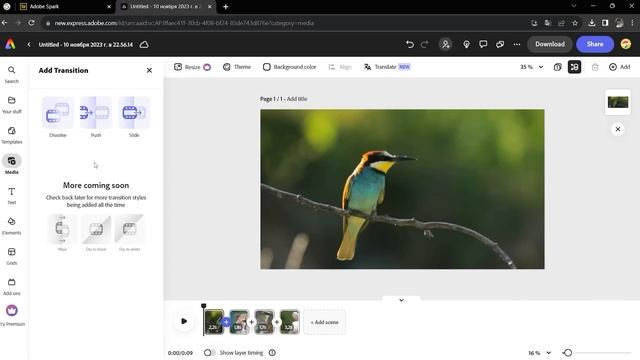Screen dimensions: 640x360
Task: Open Add-ons in the sidebar
Action: (11, 286)
